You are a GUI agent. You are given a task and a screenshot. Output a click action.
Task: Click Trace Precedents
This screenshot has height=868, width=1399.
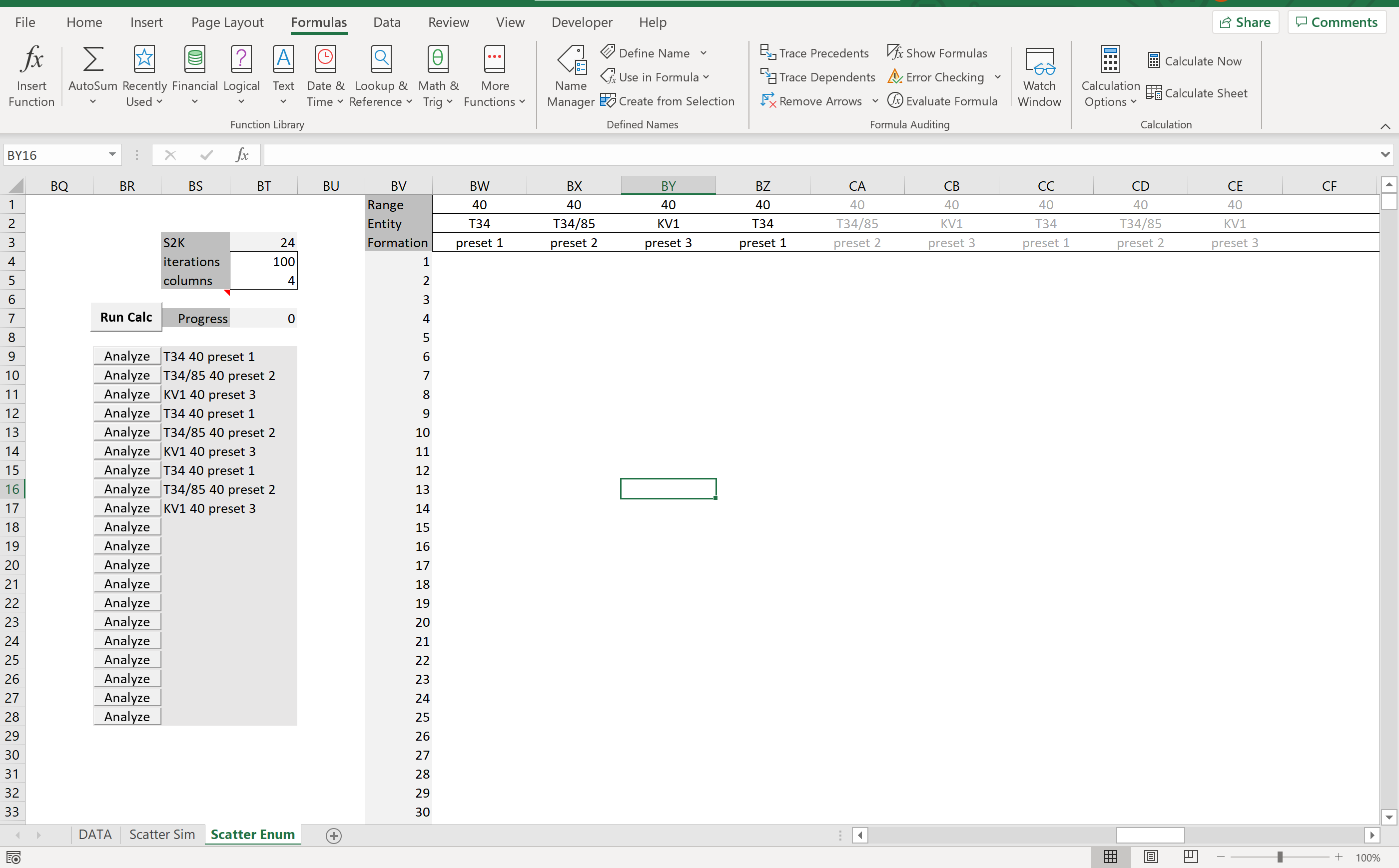pyautogui.click(x=814, y=53)
